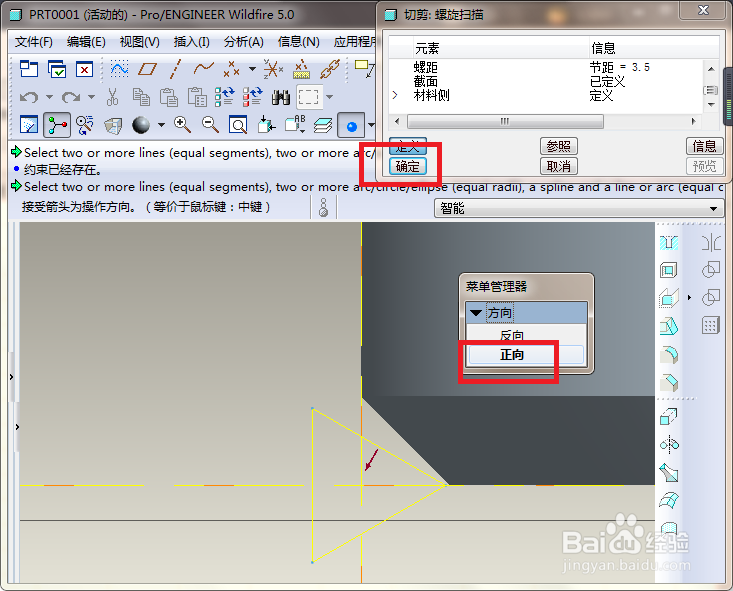Click the element list scroll-down arrow
733x591 pixels.
point(711,105)
